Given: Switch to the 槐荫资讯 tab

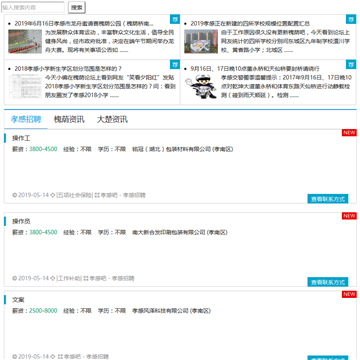Looking at the screenshot, I should pyautogui.click(x=69, y=119).
